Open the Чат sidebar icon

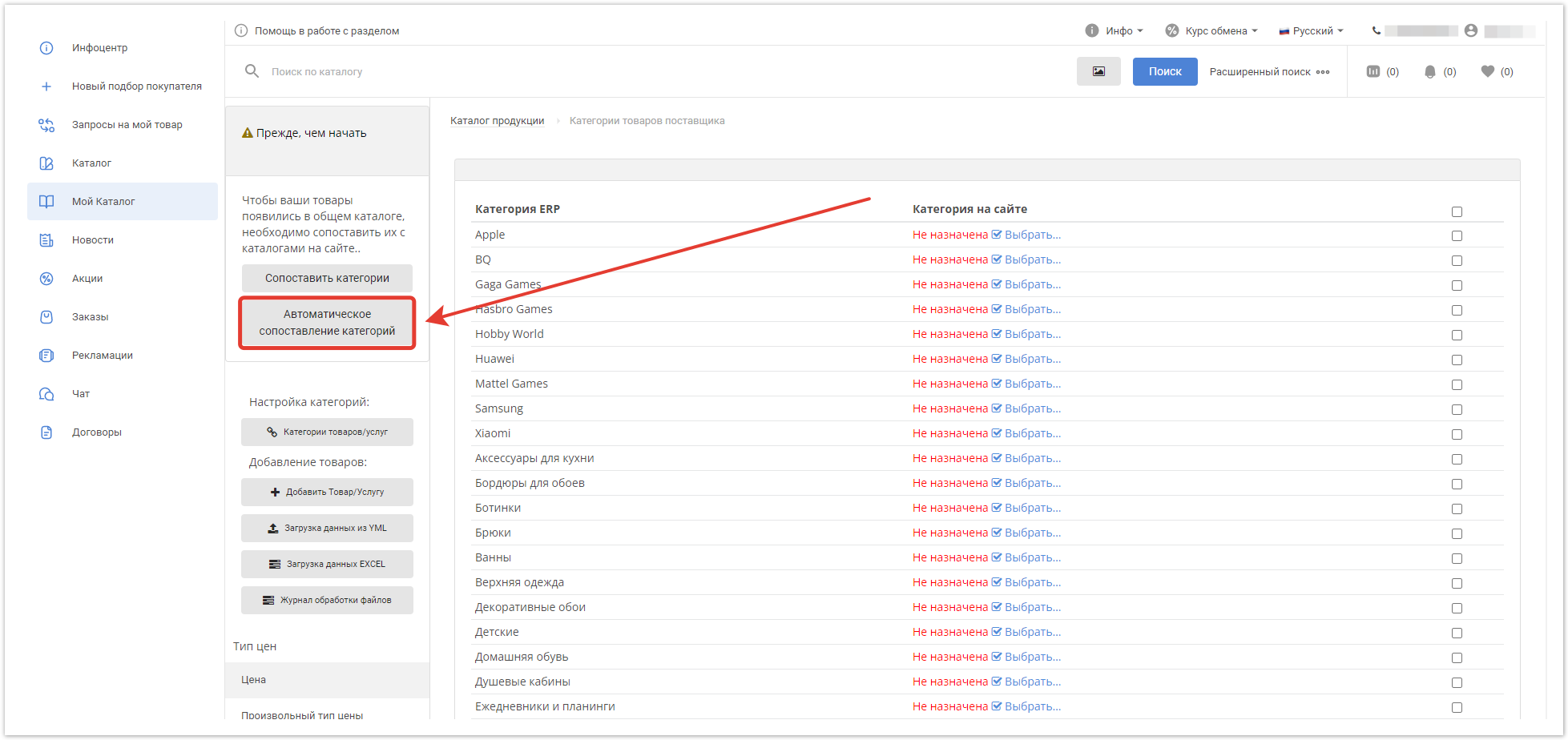coord(46,394)
